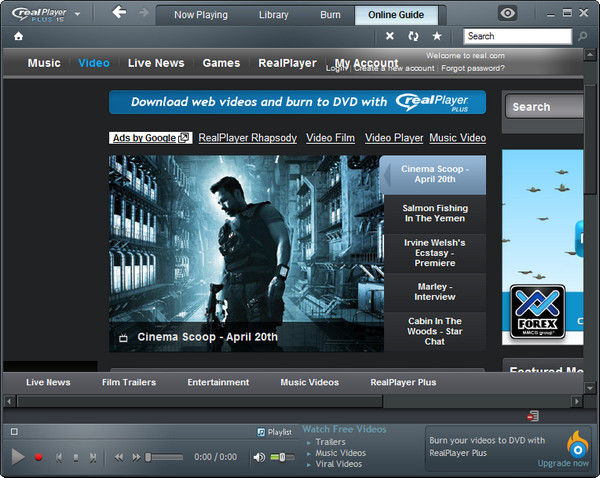Mute audio with the speaker icon
Viewport: 600px width, 478px height.
click(259, 457)
